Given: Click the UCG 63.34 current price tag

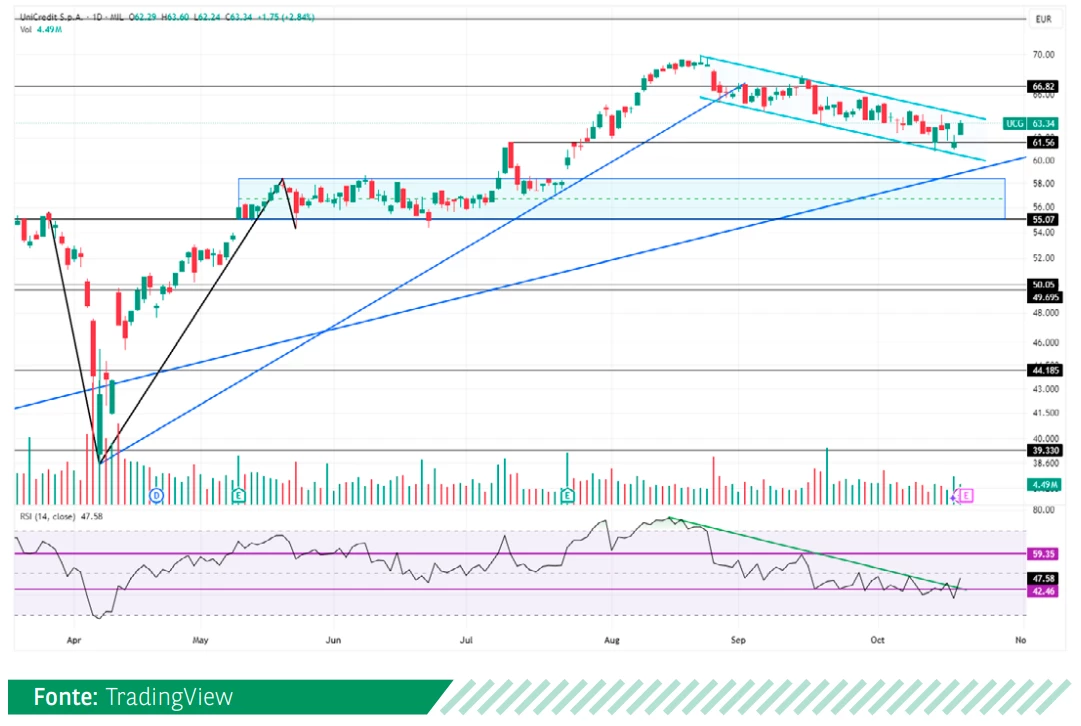Looking at the screenshot, I should (x=1031, y=123).
